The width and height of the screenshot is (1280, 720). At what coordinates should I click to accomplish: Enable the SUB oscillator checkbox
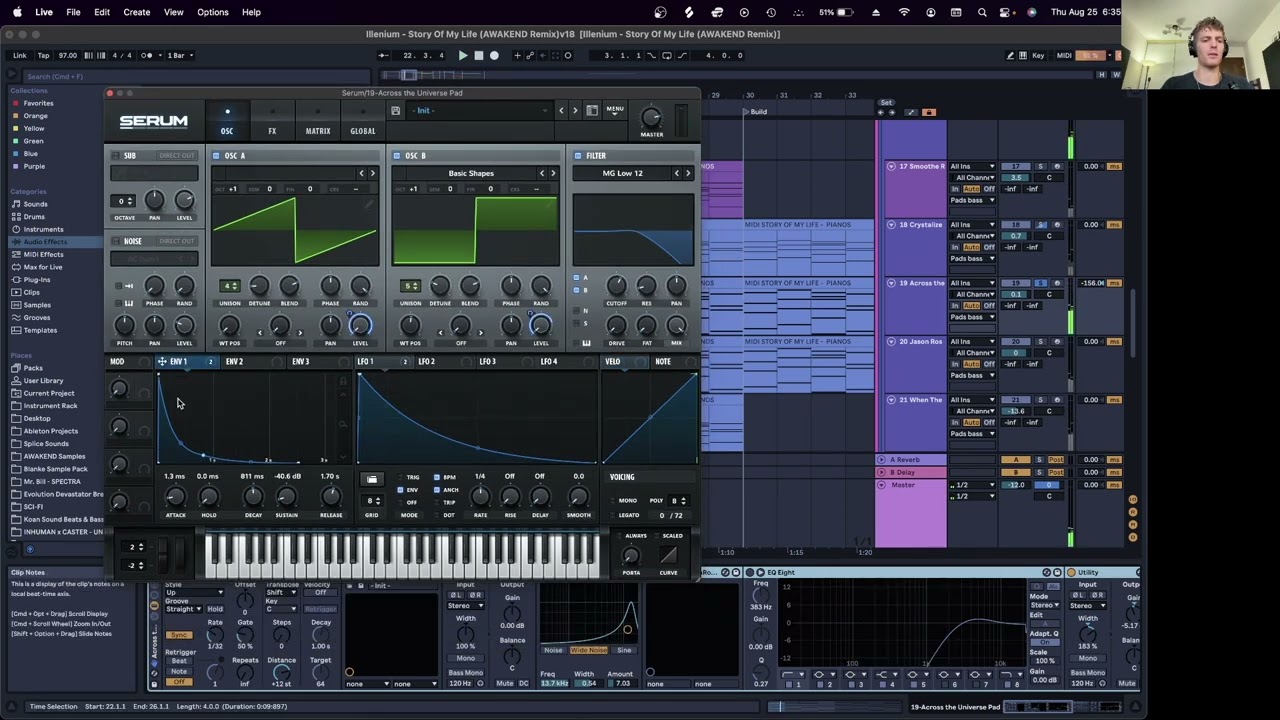pos(116,155)
